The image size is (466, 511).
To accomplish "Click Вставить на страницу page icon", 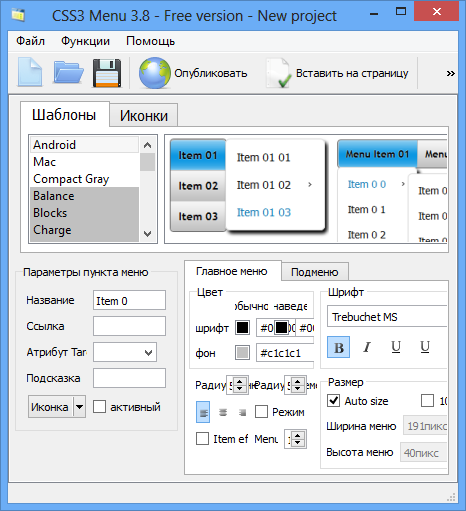I will coord(278,73).
